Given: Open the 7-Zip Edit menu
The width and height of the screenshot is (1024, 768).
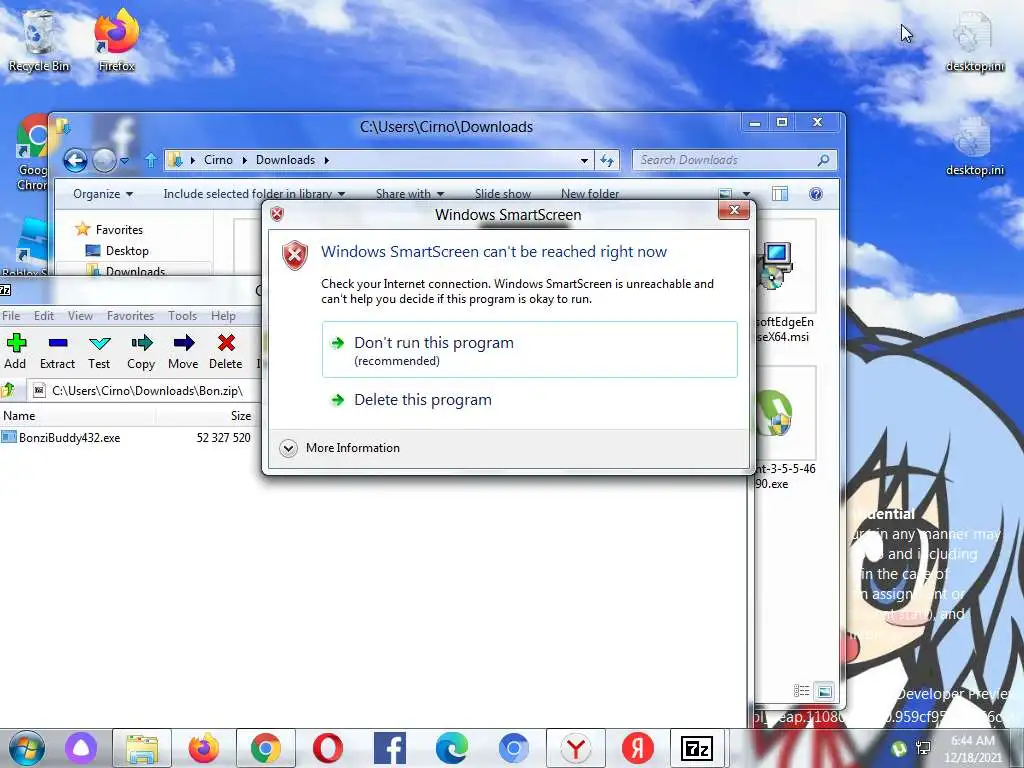Looking at the screenshot, I should 44,316.
